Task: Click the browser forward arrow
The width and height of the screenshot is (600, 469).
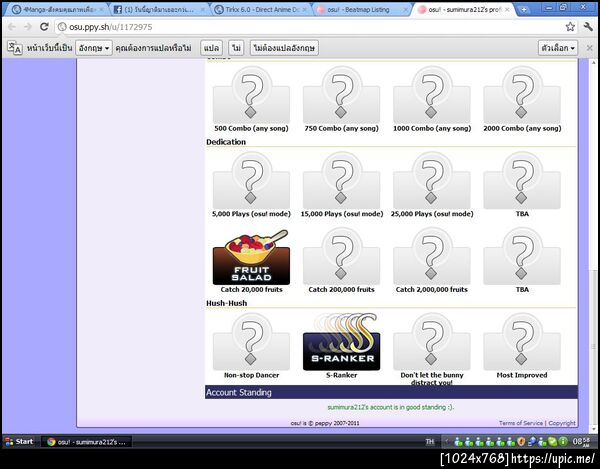Action: pyautogui.click(x=28, y=27)
